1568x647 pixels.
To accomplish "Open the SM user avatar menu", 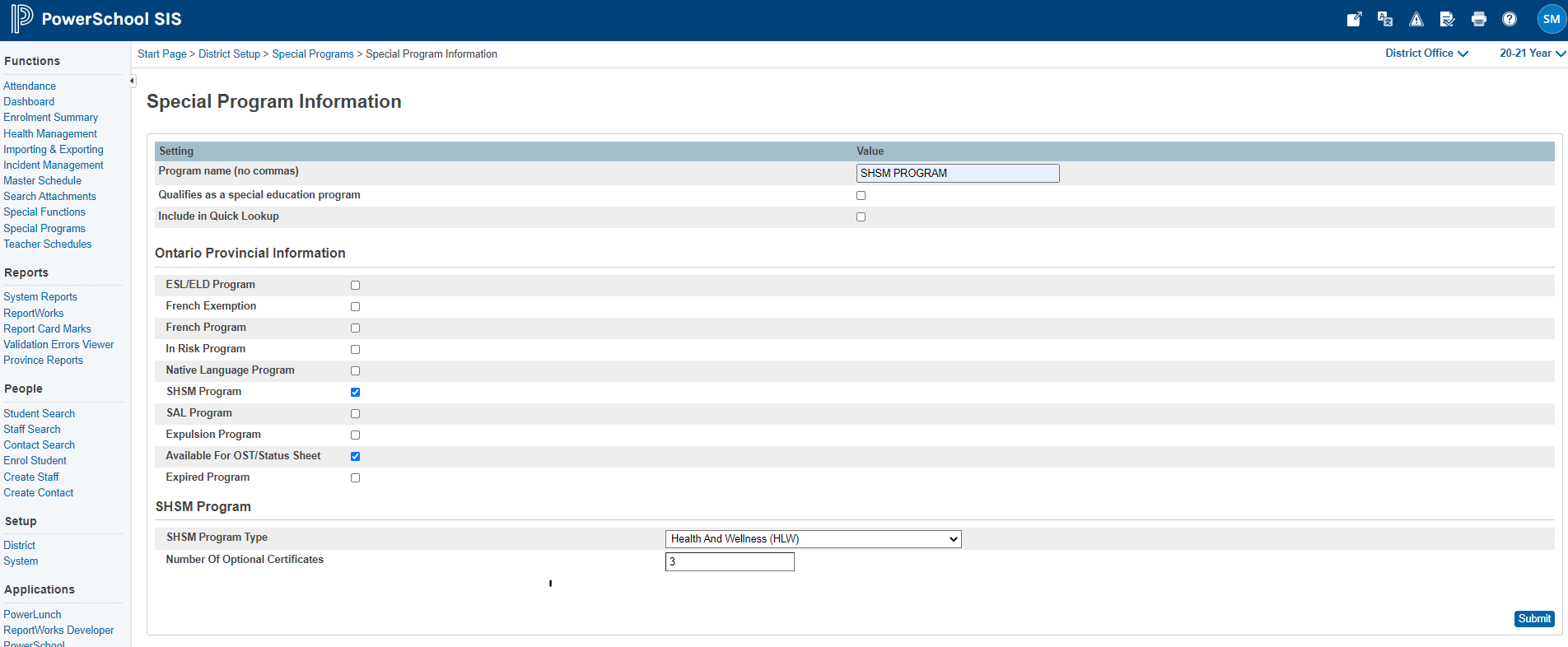I will pyautogui.click(x=1552, y=19).
